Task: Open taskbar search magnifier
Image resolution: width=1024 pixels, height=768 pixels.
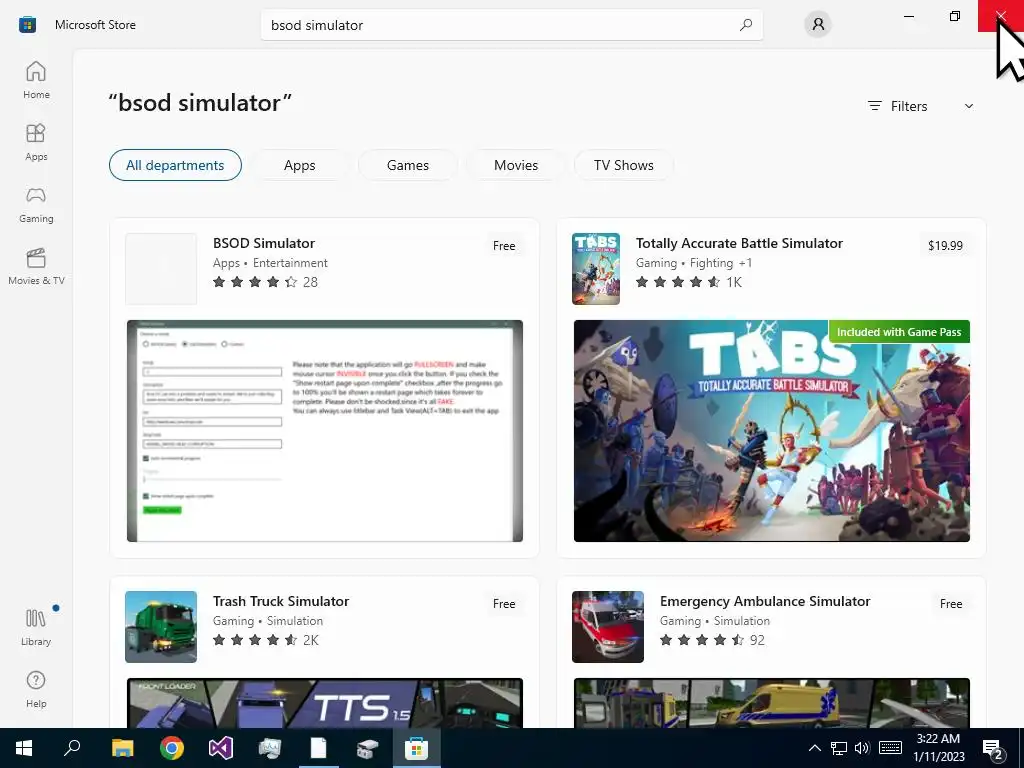Action: click(x=72, y=748)
